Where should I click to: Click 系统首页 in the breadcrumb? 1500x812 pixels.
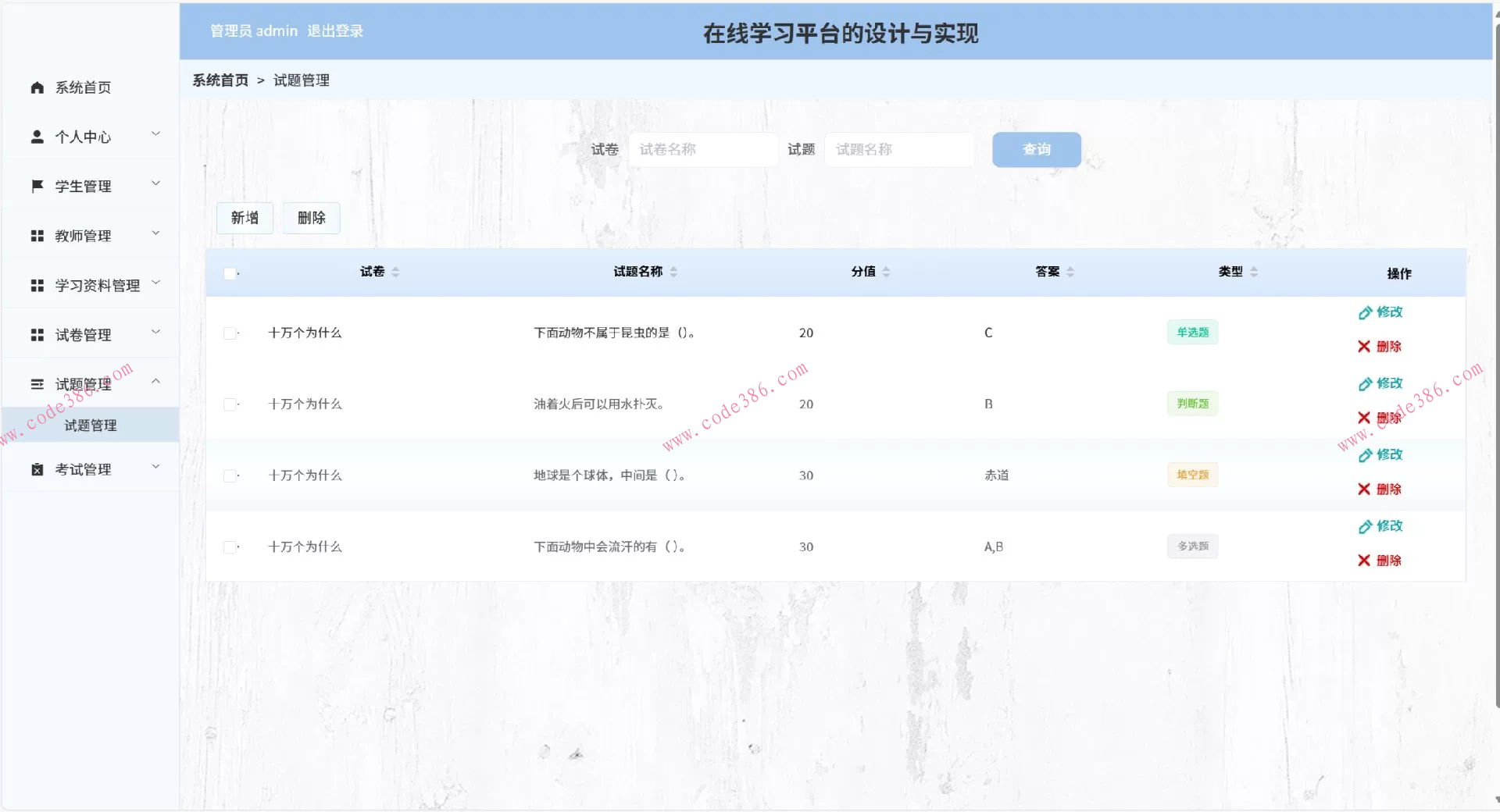click(x=221, y=80)
